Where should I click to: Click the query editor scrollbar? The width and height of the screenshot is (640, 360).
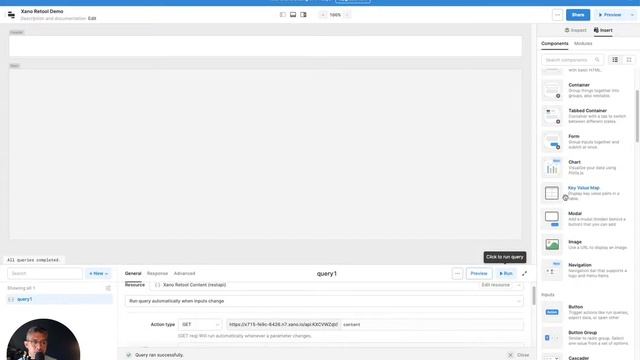coord(533,296)
